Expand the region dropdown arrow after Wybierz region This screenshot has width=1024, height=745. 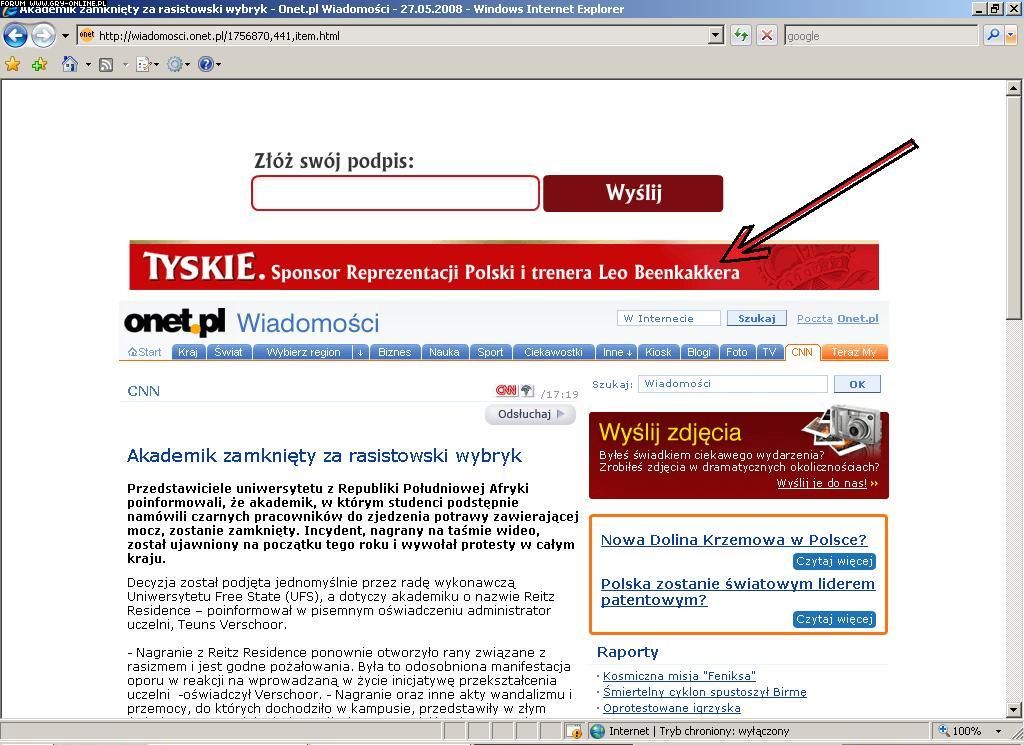point(360,353)
